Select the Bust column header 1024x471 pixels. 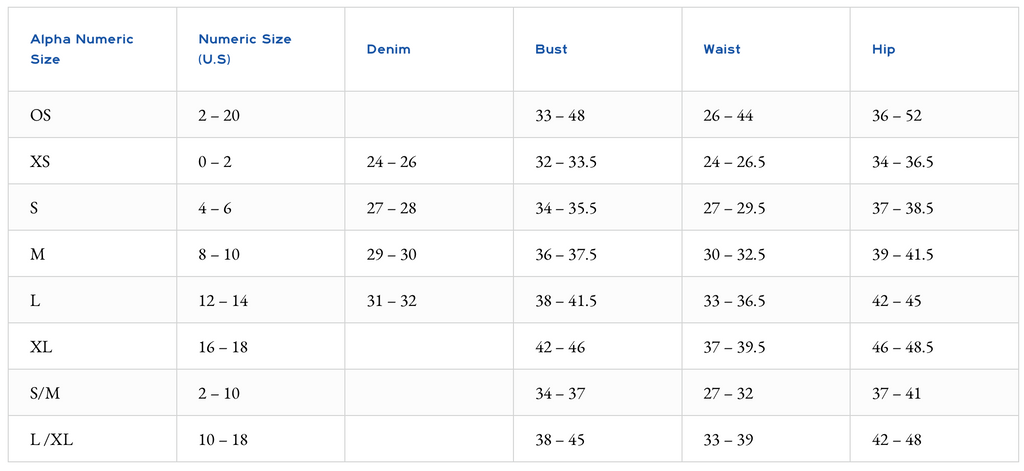(551, 49)
